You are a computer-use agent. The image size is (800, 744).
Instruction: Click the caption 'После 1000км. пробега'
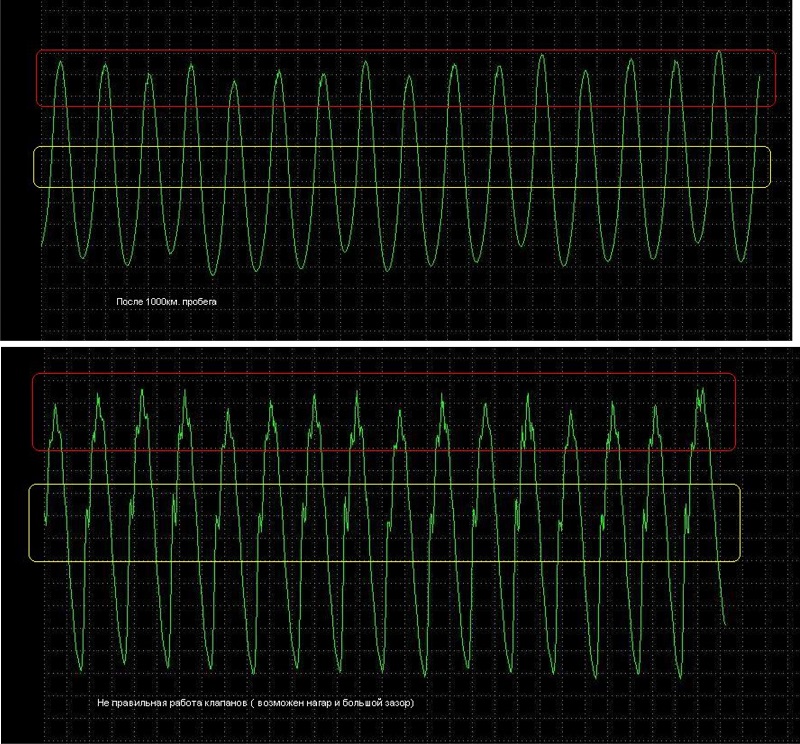coord(166,302)
